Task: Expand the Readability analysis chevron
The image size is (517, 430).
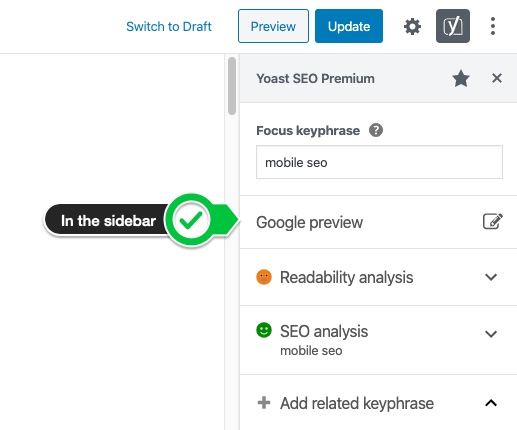Action: pyautogui.click(x=491, y=277)
